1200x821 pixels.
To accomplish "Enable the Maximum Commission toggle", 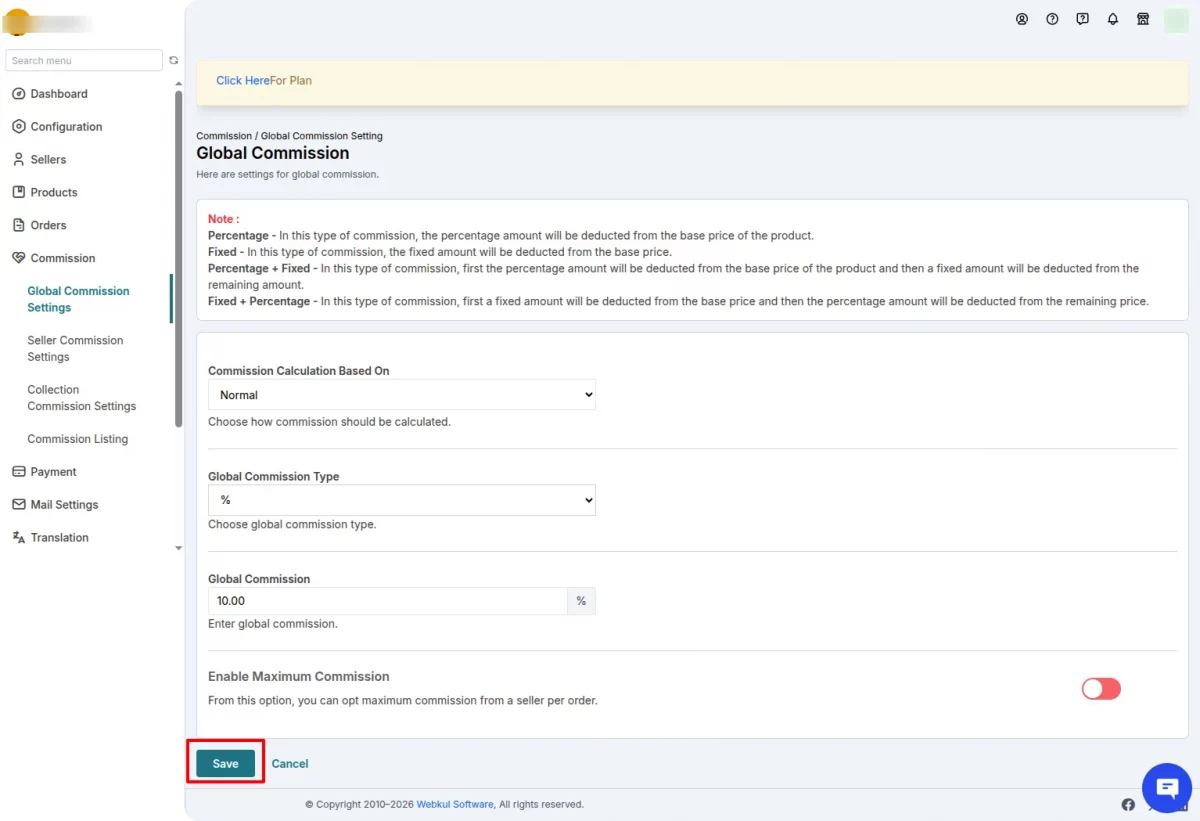I will [1101, 689].
